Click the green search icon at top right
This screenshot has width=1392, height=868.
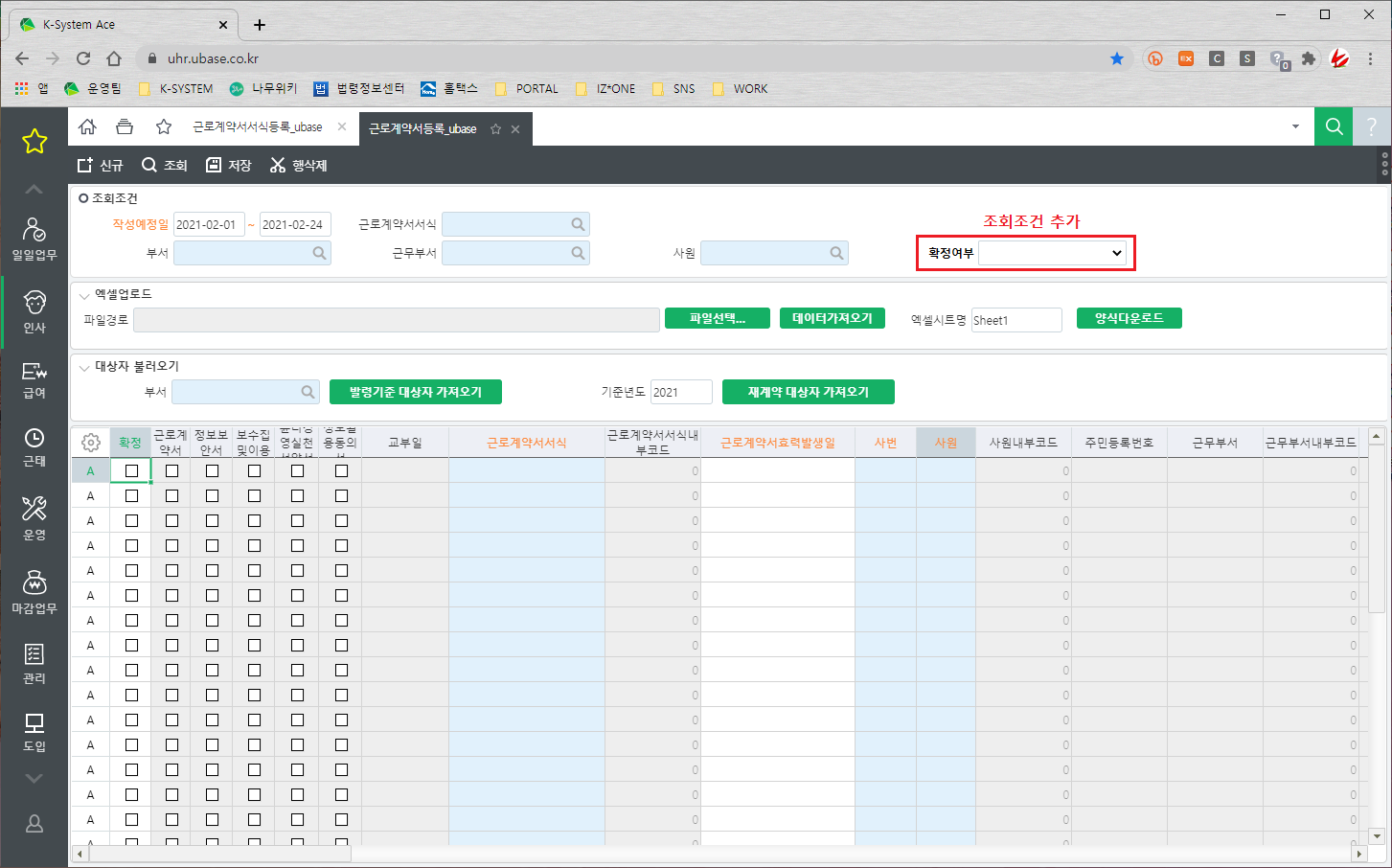(x=1334, y=126)
